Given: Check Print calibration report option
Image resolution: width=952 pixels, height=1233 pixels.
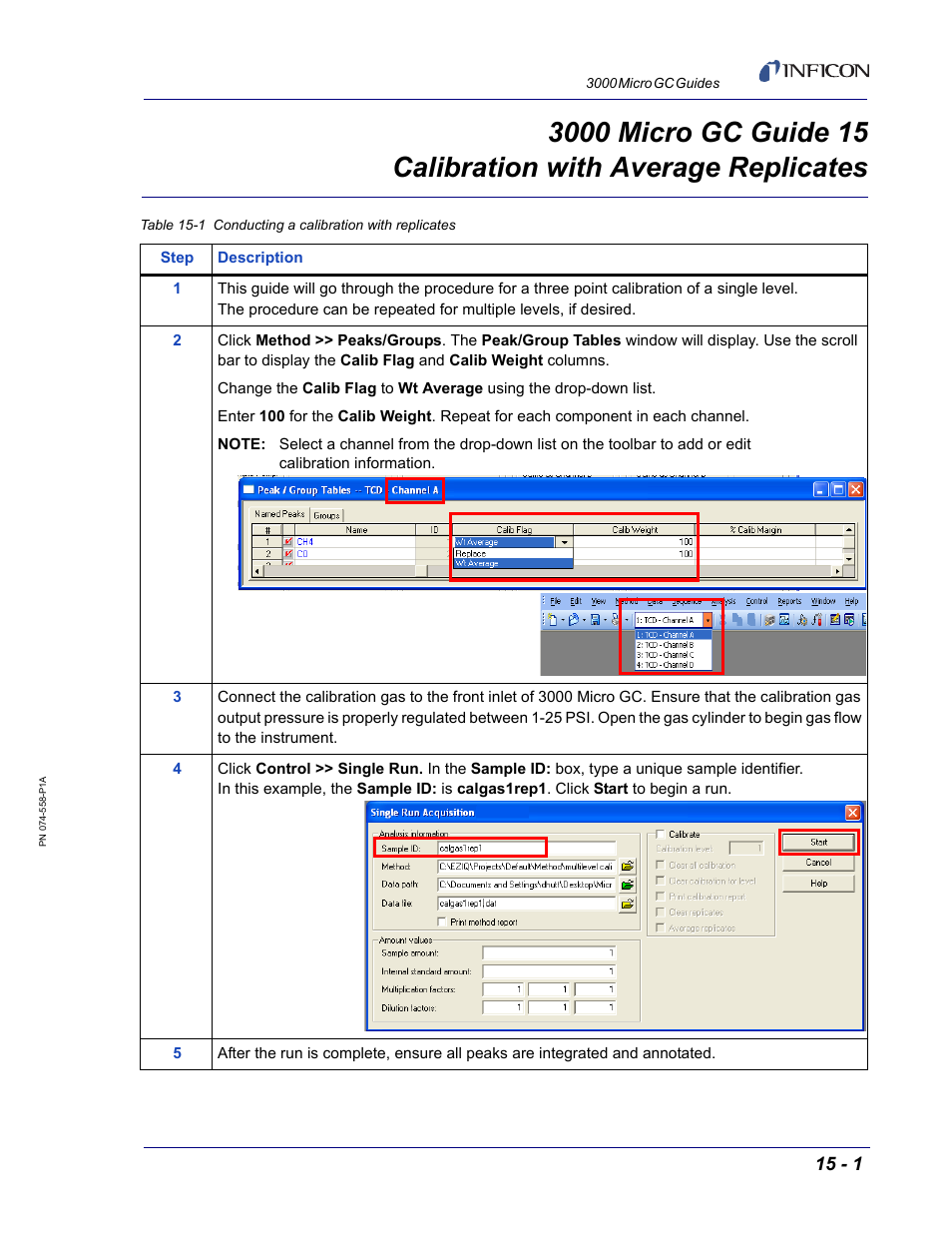Looking at the screenshot, I should click(660, 897).
